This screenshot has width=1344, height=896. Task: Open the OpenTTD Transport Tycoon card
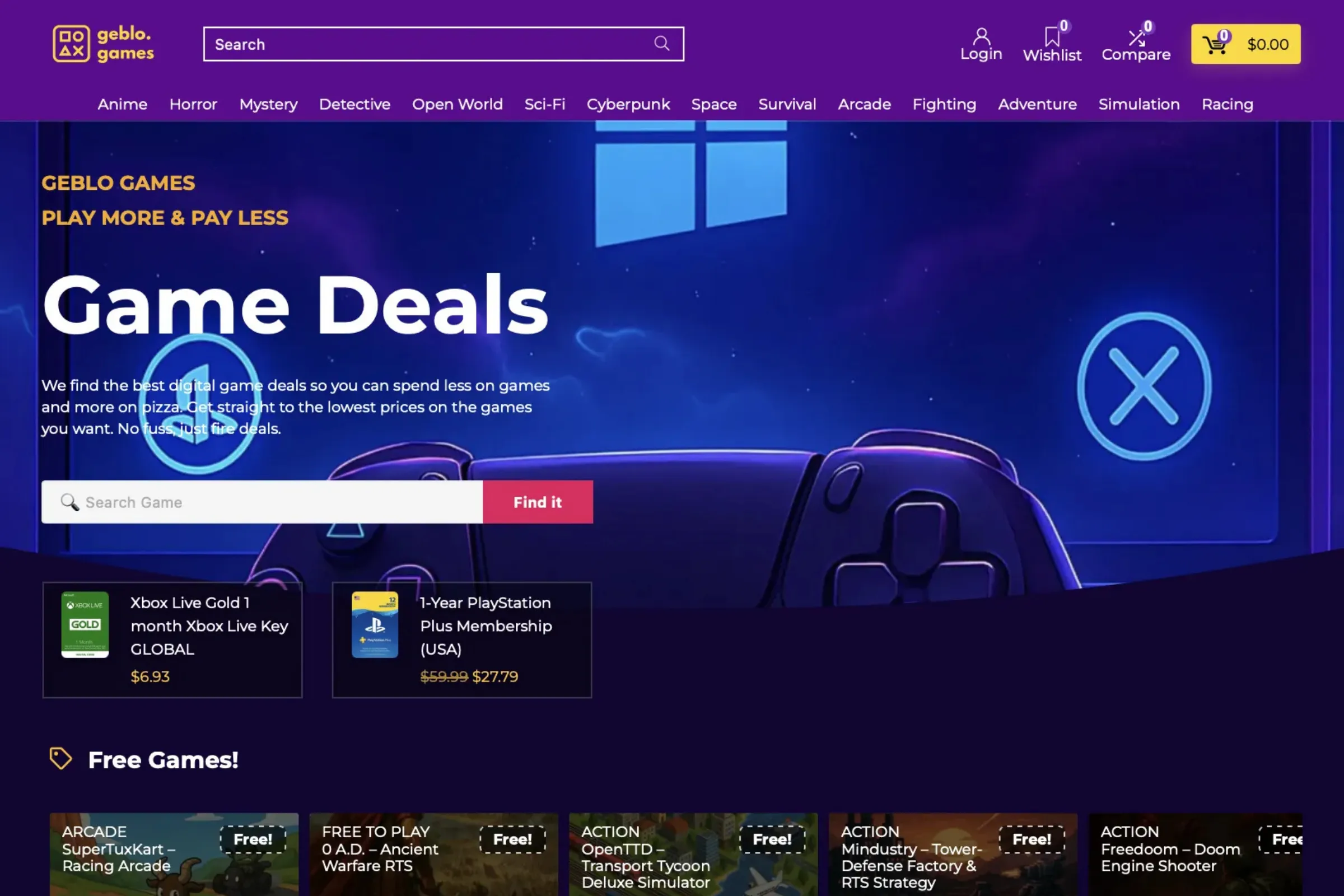pyautogui.click(x=693, y=855)
